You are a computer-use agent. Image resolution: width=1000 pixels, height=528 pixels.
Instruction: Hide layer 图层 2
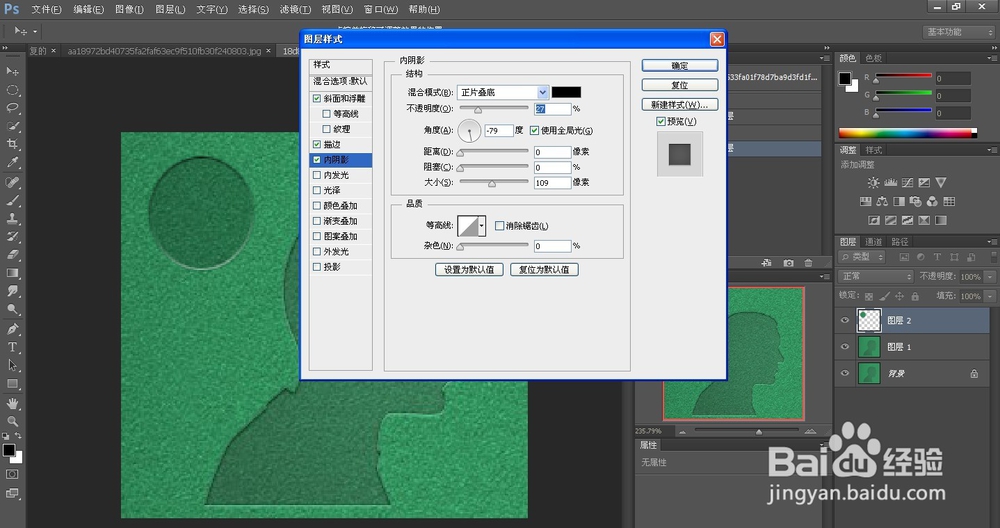(x=845, y=321)
